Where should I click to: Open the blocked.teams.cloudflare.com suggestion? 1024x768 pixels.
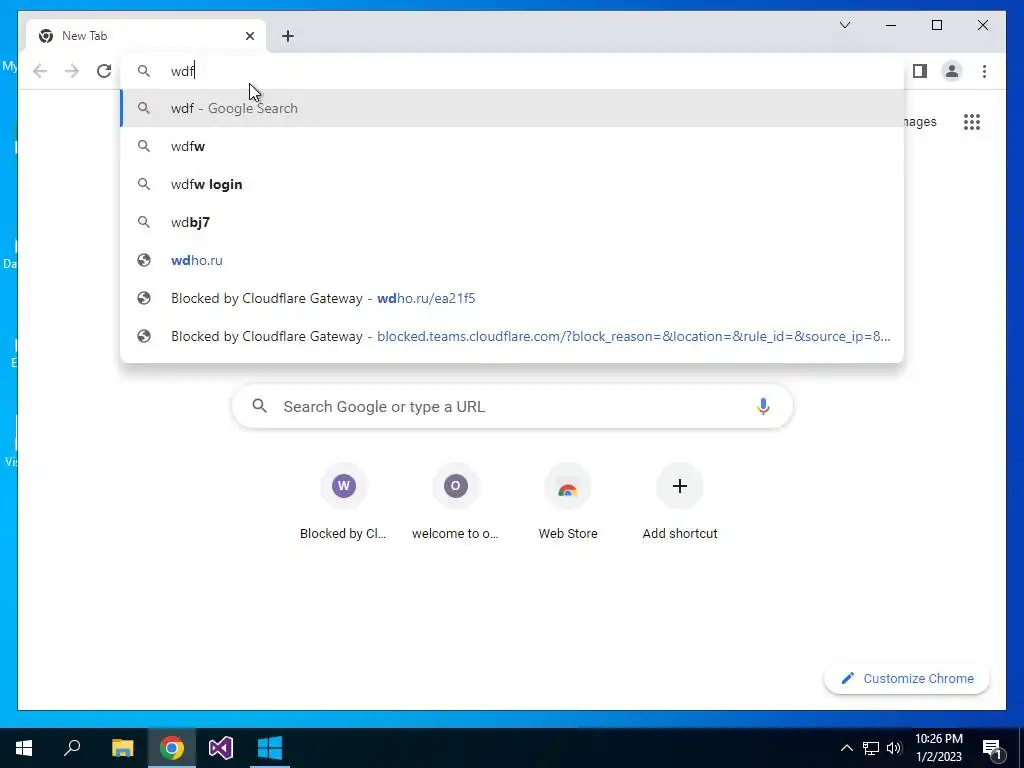point(513,336)
